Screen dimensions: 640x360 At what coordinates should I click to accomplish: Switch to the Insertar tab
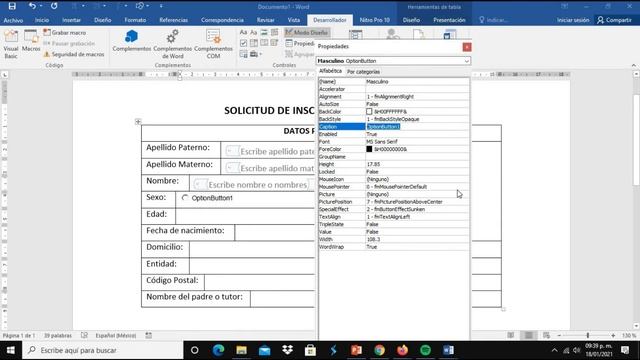(x=71, y=20)
